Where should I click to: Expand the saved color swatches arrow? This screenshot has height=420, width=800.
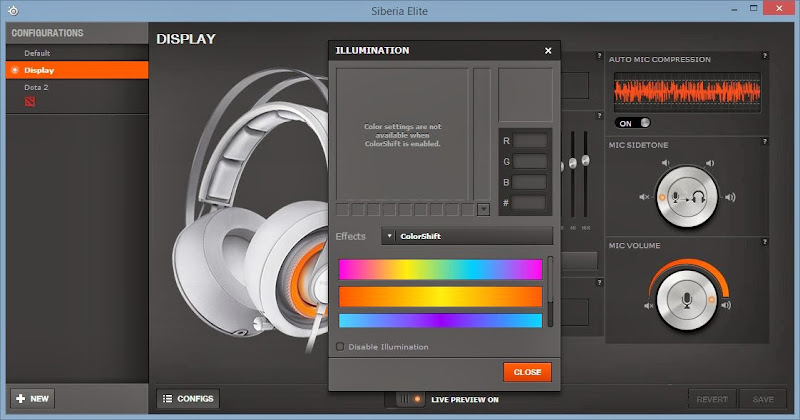[483, 209]
